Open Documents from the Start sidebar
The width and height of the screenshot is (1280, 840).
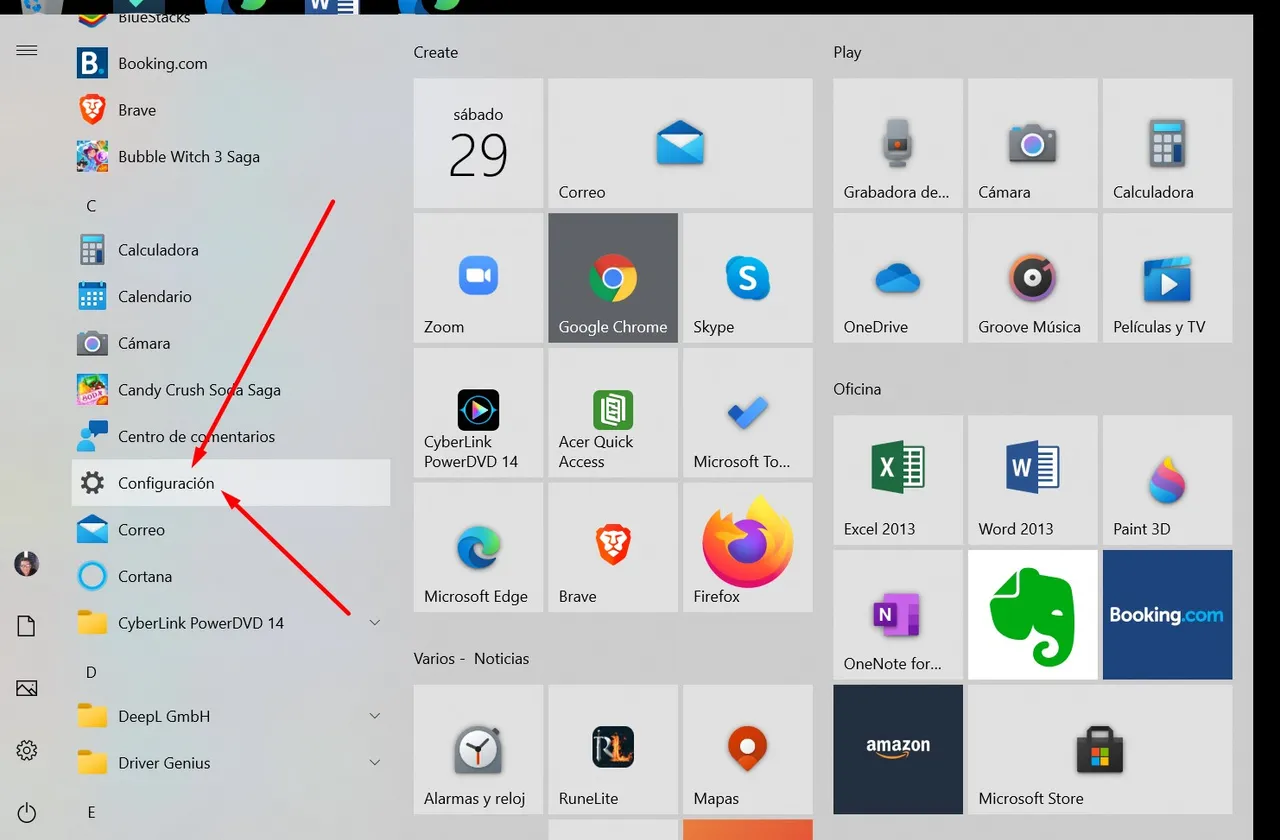point(27,626)
